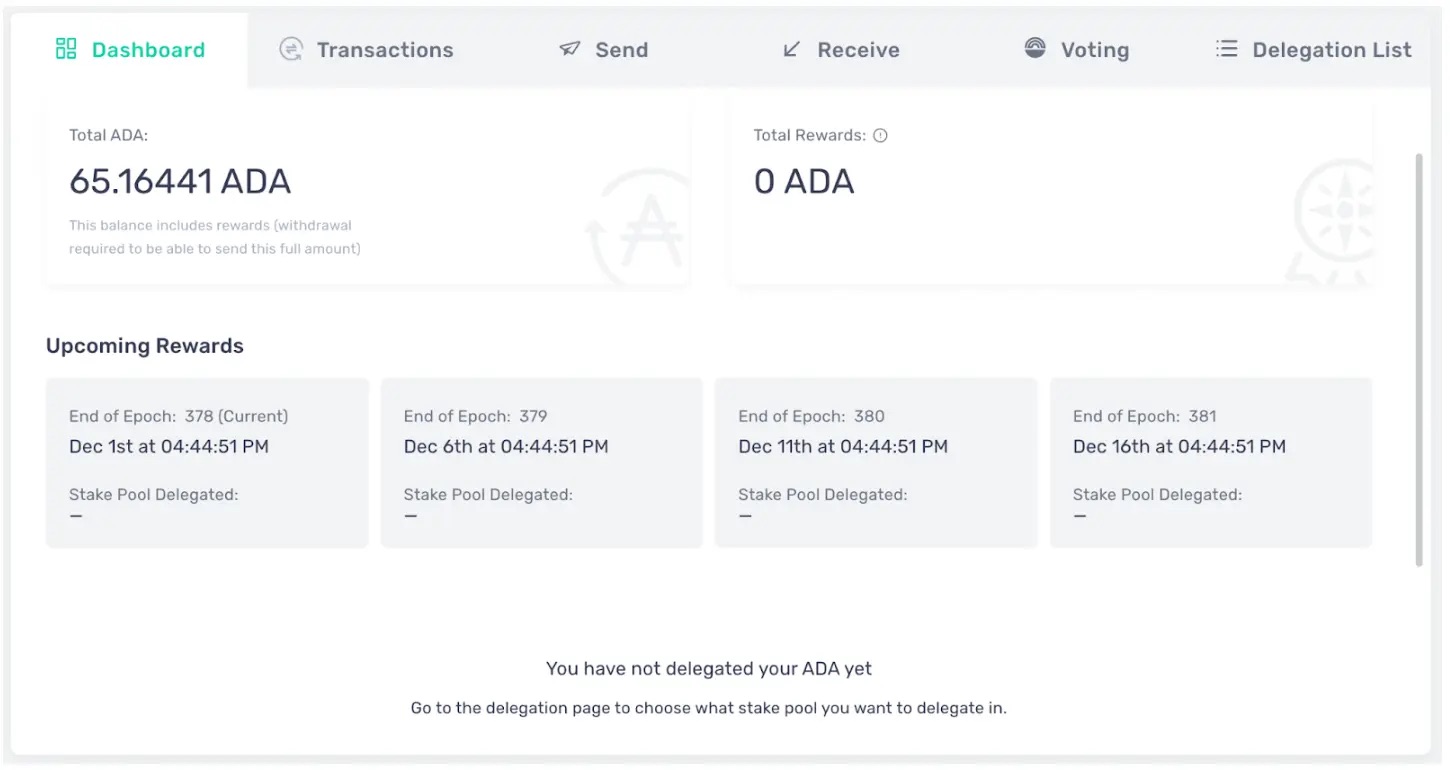The height and width of the screenshot is (770, 1450).
Task: Click the Receive arrow icon
Action: click(791, 49)
